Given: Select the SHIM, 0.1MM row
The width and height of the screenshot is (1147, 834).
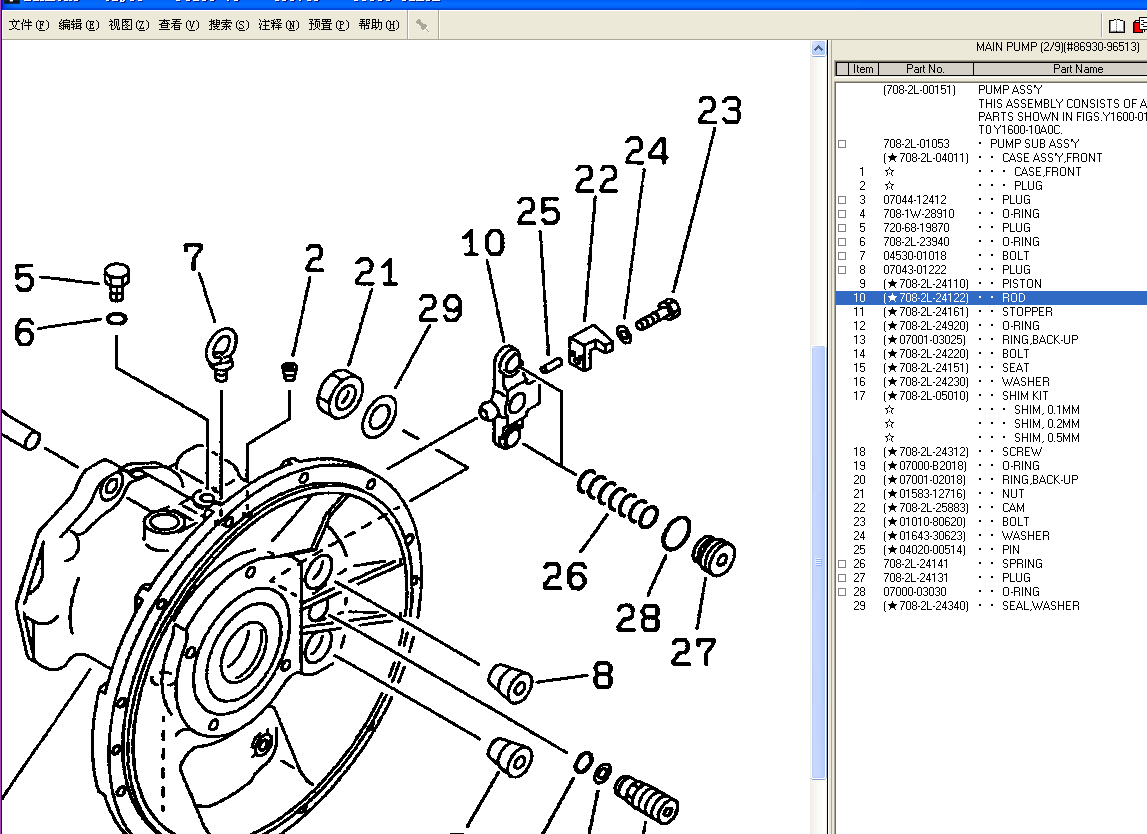Looking at the screenshot, I should (991, 410).
